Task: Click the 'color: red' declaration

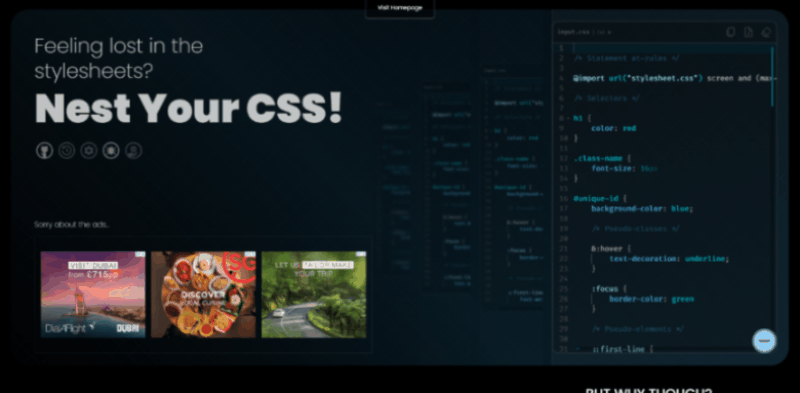Action: [x=614, y=129]
